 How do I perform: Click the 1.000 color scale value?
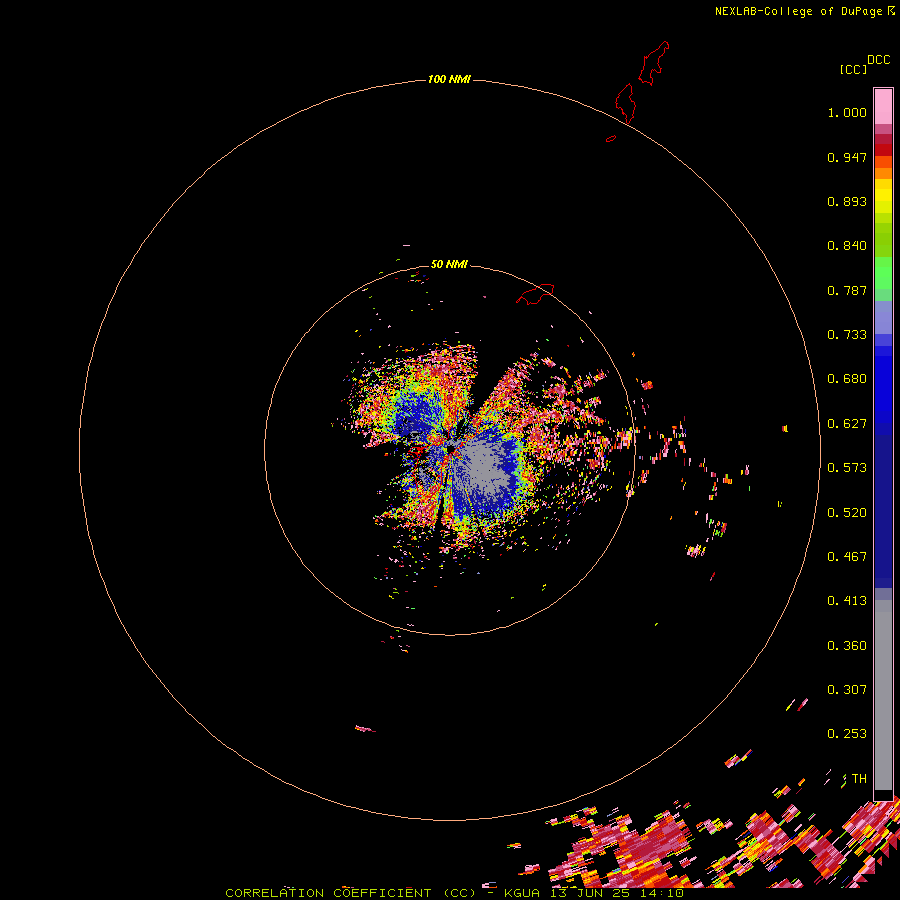click(847, 112)
